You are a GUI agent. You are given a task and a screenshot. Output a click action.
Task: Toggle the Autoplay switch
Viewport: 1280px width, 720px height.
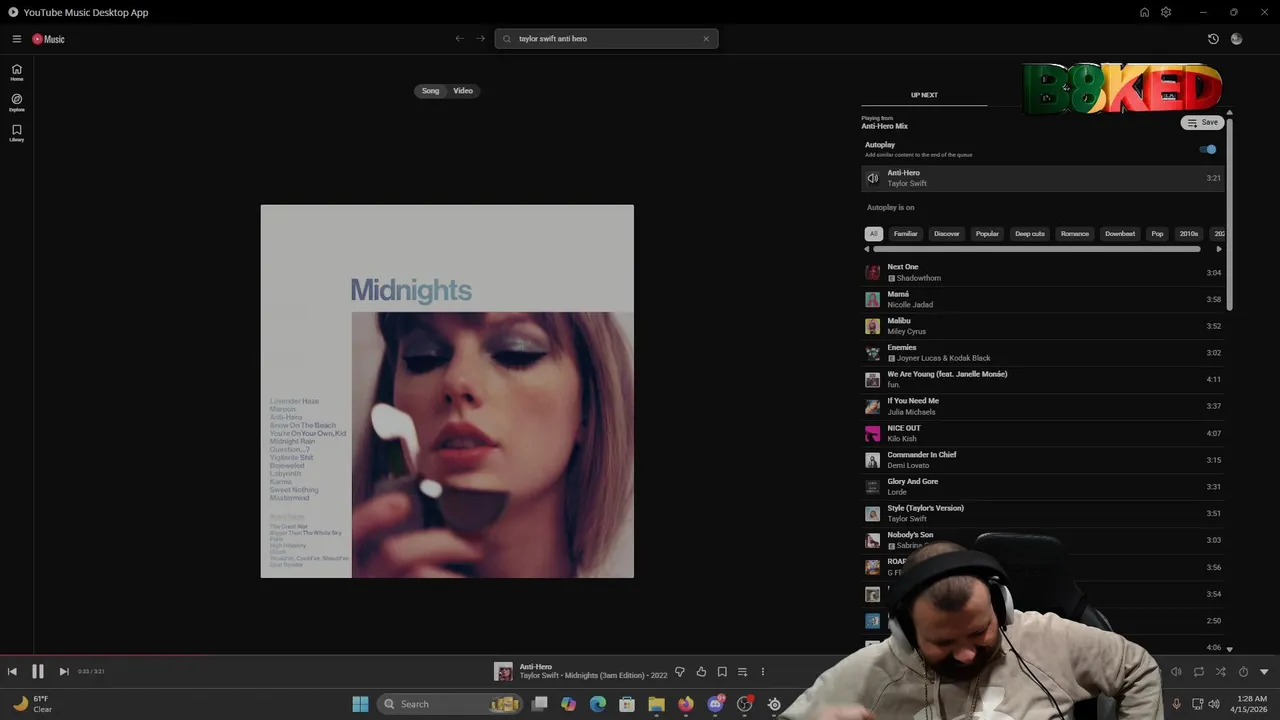[x=1209, y=149]
